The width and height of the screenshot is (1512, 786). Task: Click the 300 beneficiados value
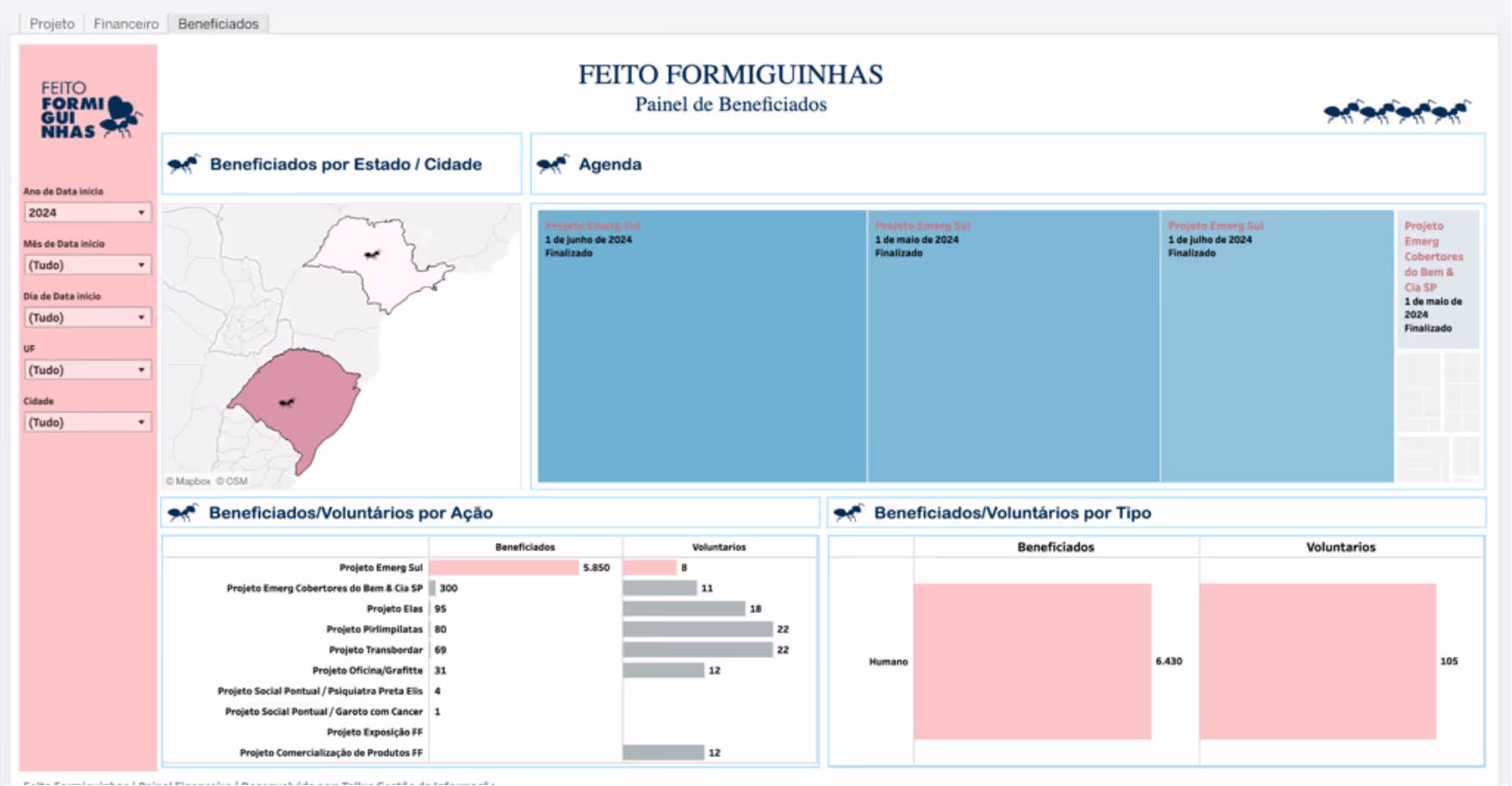(449, 588)
